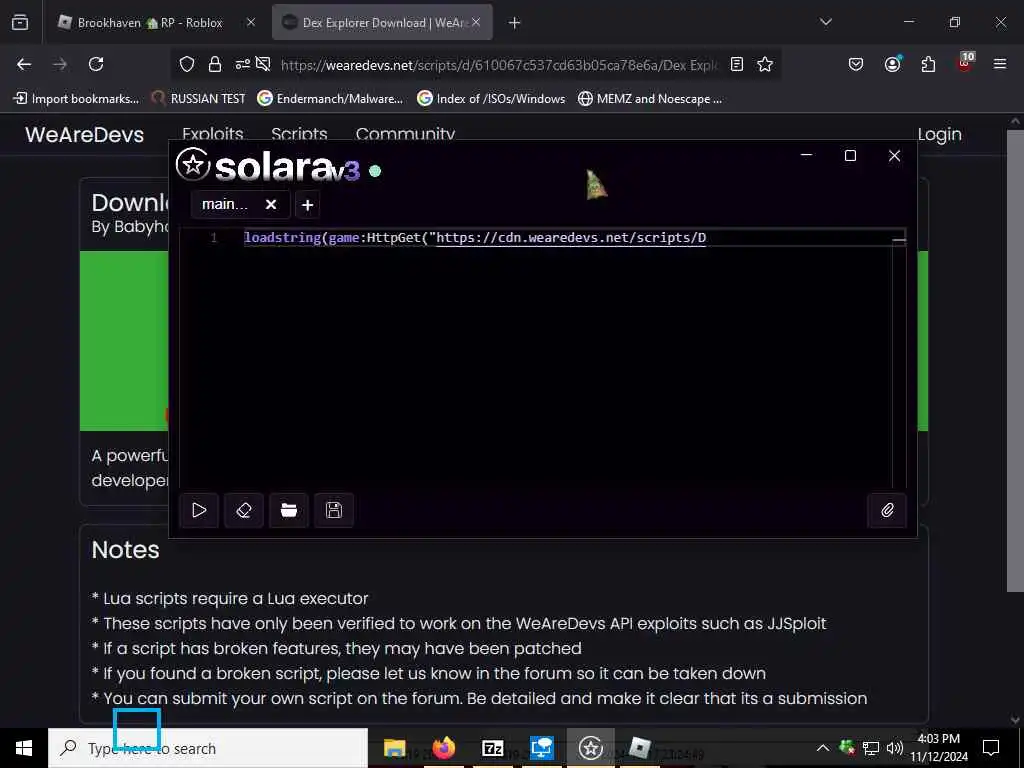This screenshot has height=768, width=1024.
Task: Click the green status indicator dot
Action: coord(375,171)
